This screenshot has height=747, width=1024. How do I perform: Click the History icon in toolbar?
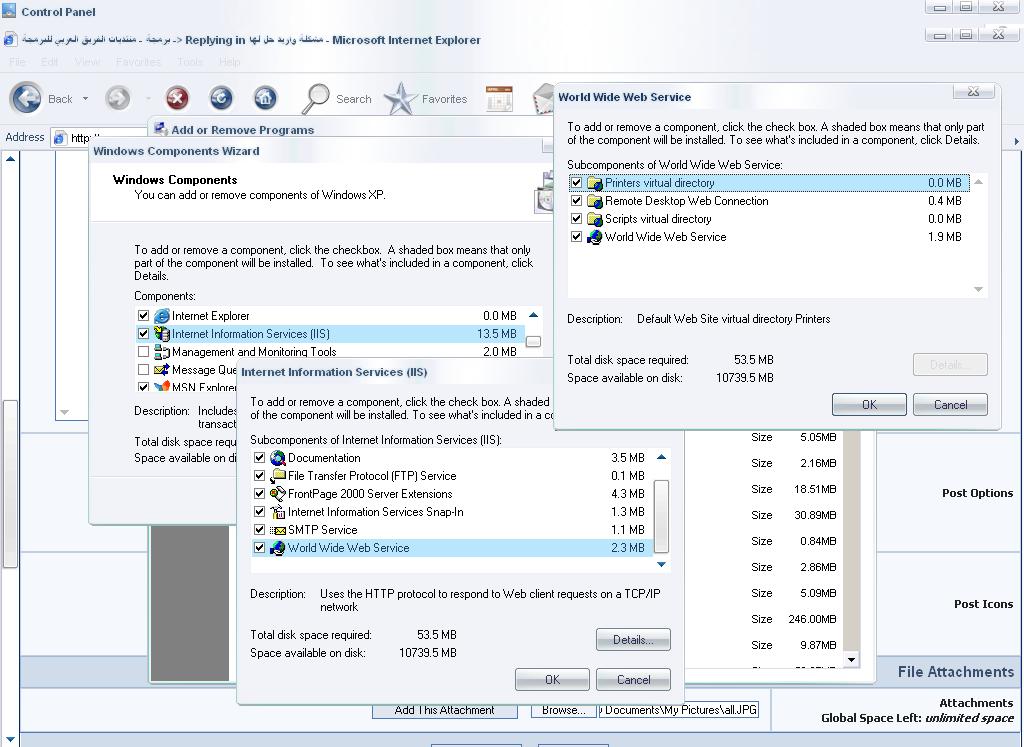pyautogui.click(x=499, y=99)
